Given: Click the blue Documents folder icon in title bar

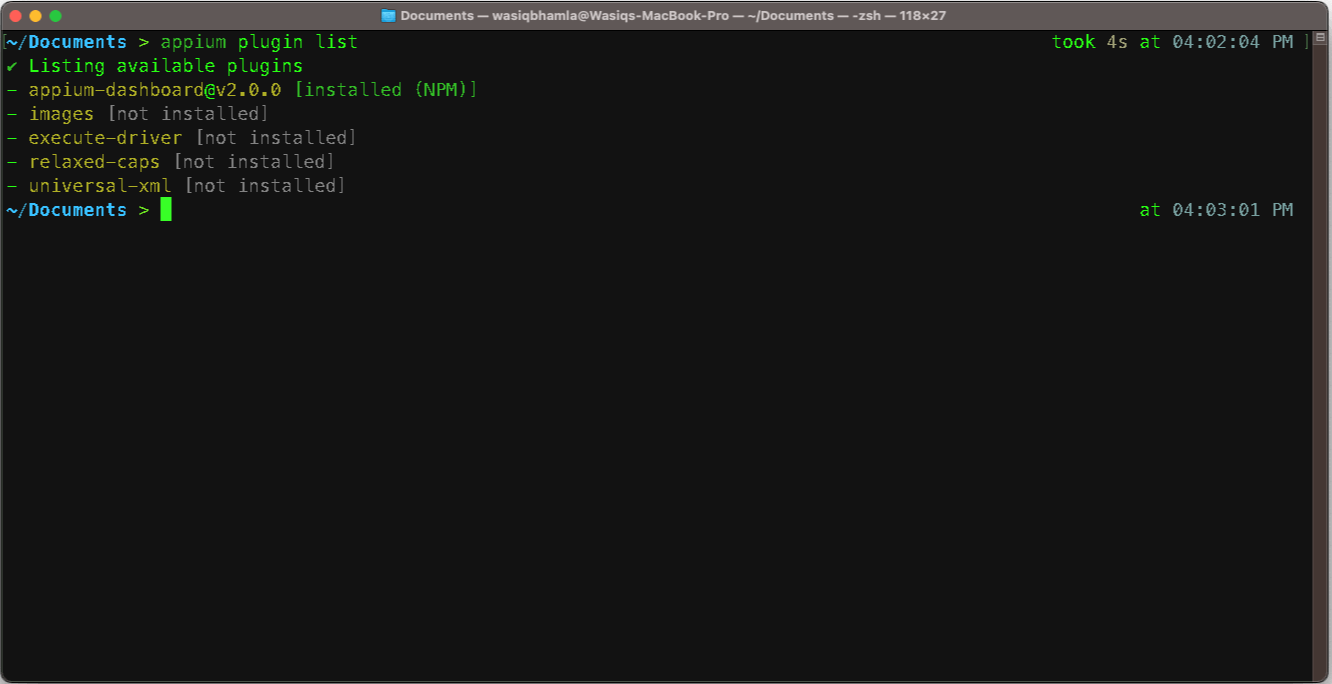Looking at the screenshot, I should (x=387, y=15).
